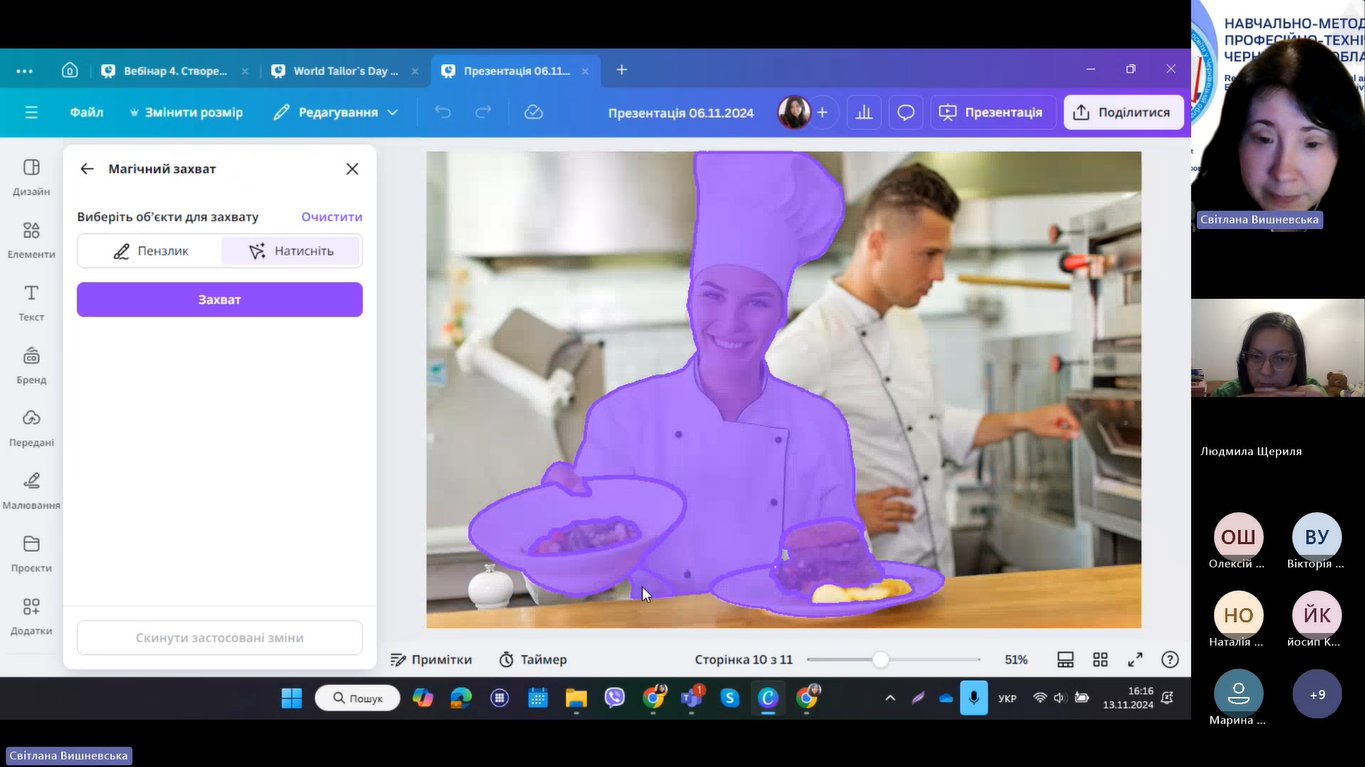The height and width of the screenshot is (767, 1365).
Task: Open the Бренд sidebar section
Action: [31, 365]
